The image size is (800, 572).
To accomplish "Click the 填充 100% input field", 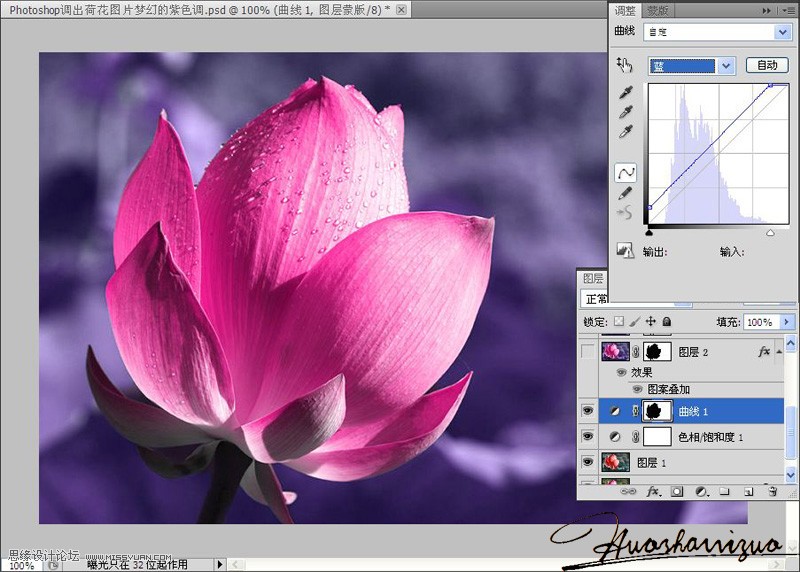I will pyautogui.click(x=761, y=321).
